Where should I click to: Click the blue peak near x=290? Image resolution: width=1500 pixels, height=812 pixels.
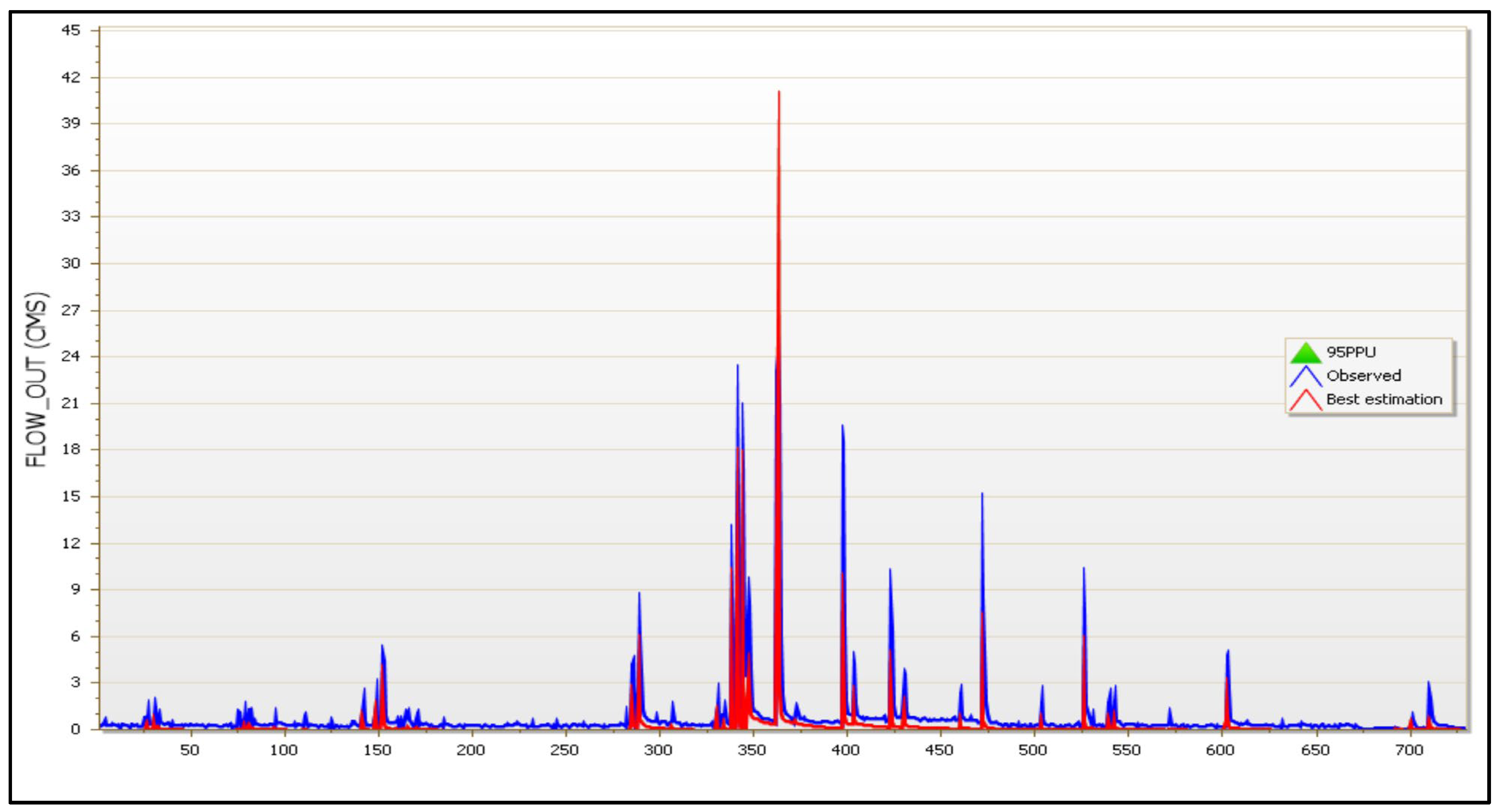coord(639,595)
